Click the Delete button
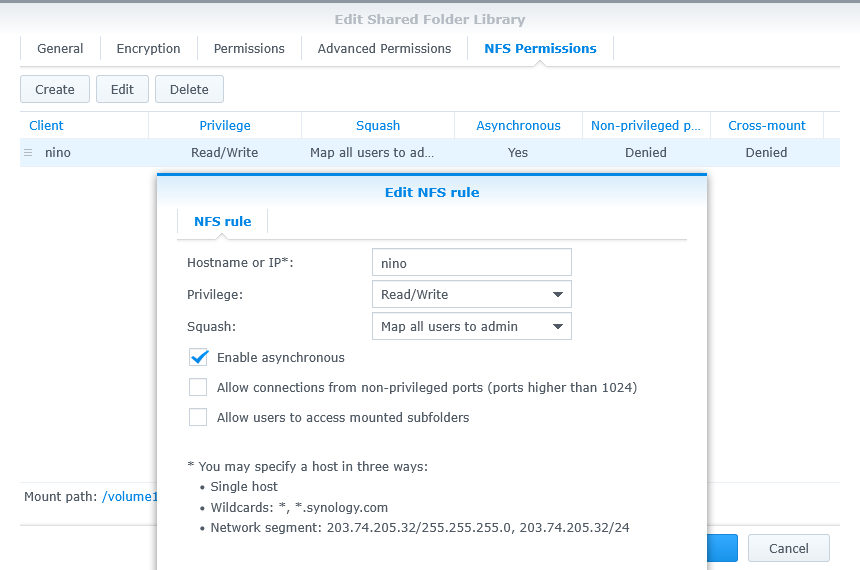This screenshot has width=860, height=570. coord(189,89)
